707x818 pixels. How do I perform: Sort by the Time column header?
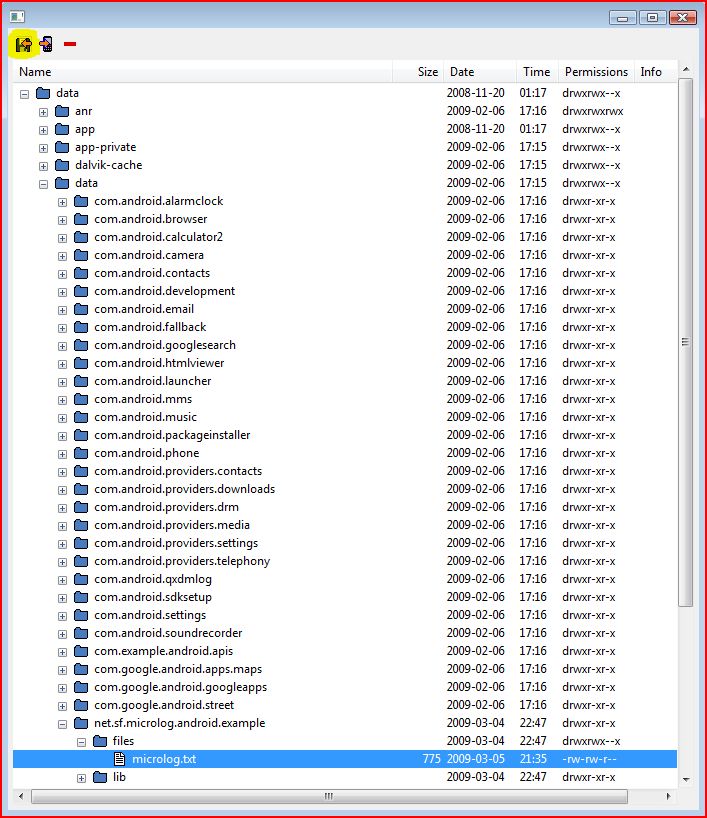[537, 71]
